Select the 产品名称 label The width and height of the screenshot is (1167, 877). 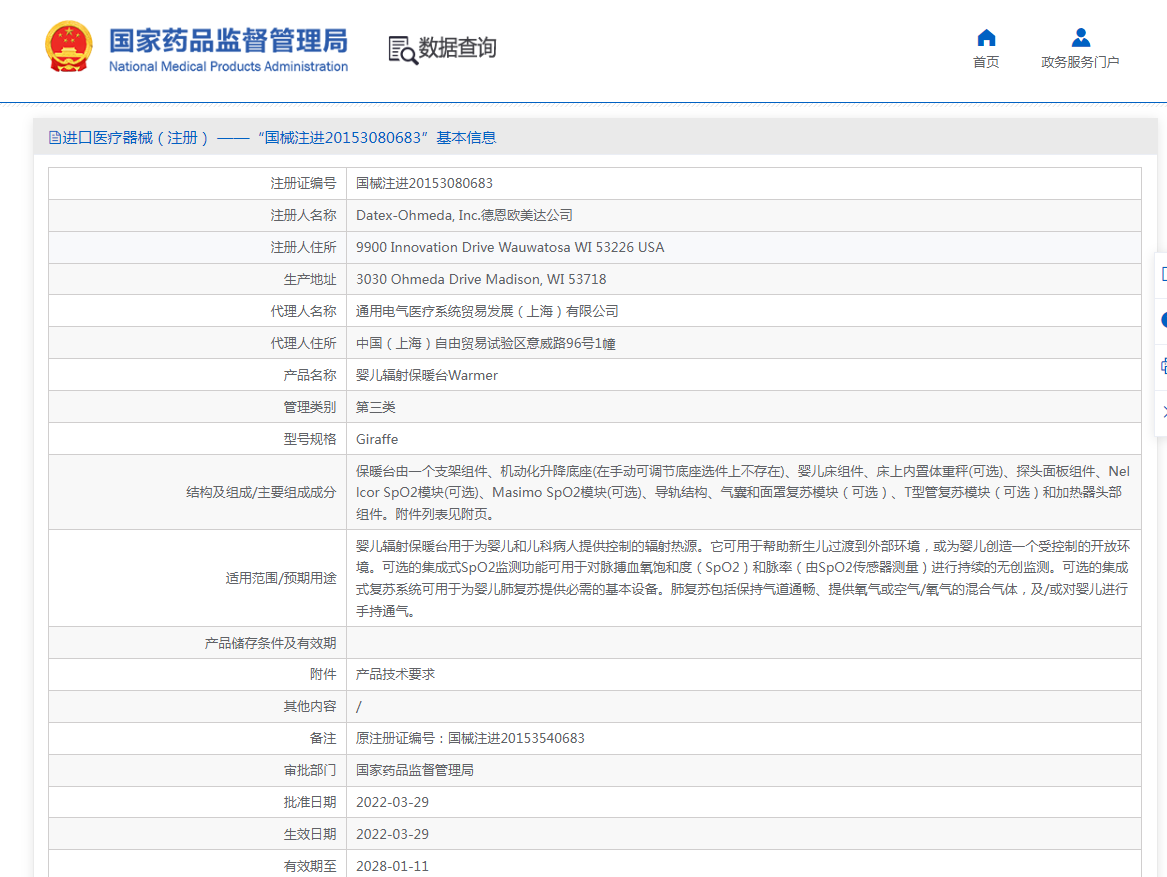(310, 375)
